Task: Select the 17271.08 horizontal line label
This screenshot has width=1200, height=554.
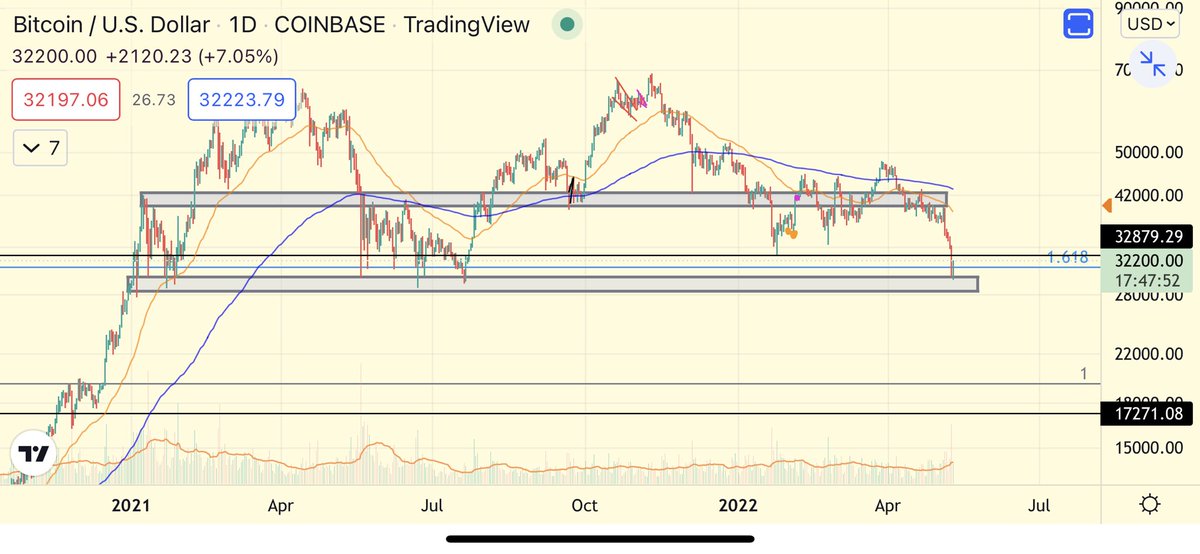Action: (x=1145, y=412)
